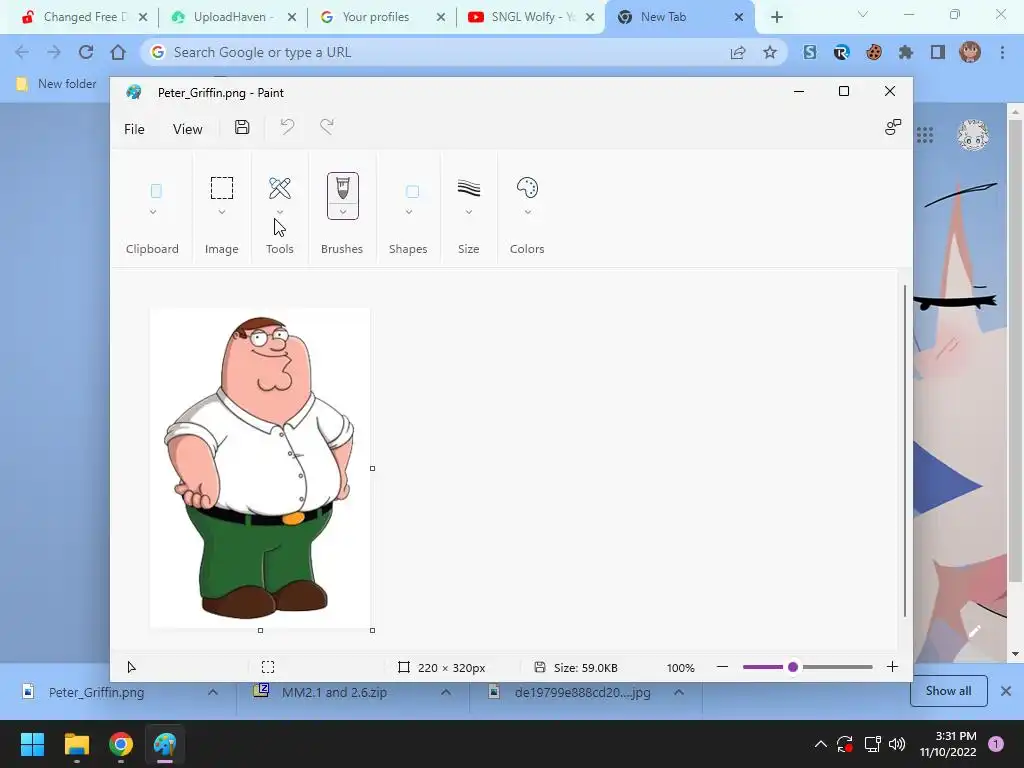Toggle the Chrome side panel

pyautogui.click(x=938, y=52)
